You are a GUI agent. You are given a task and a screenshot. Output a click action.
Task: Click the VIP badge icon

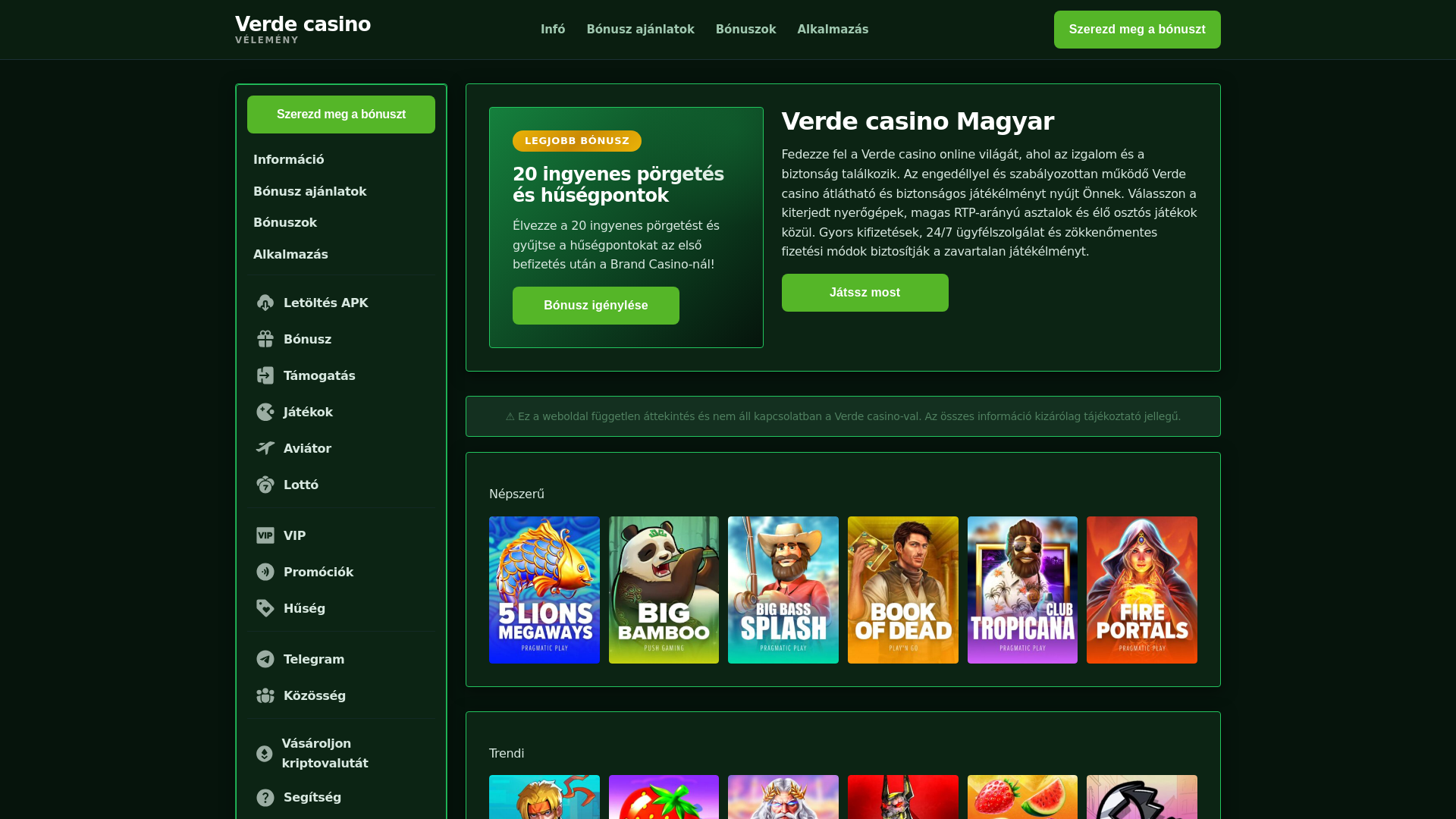click(265, 535)
